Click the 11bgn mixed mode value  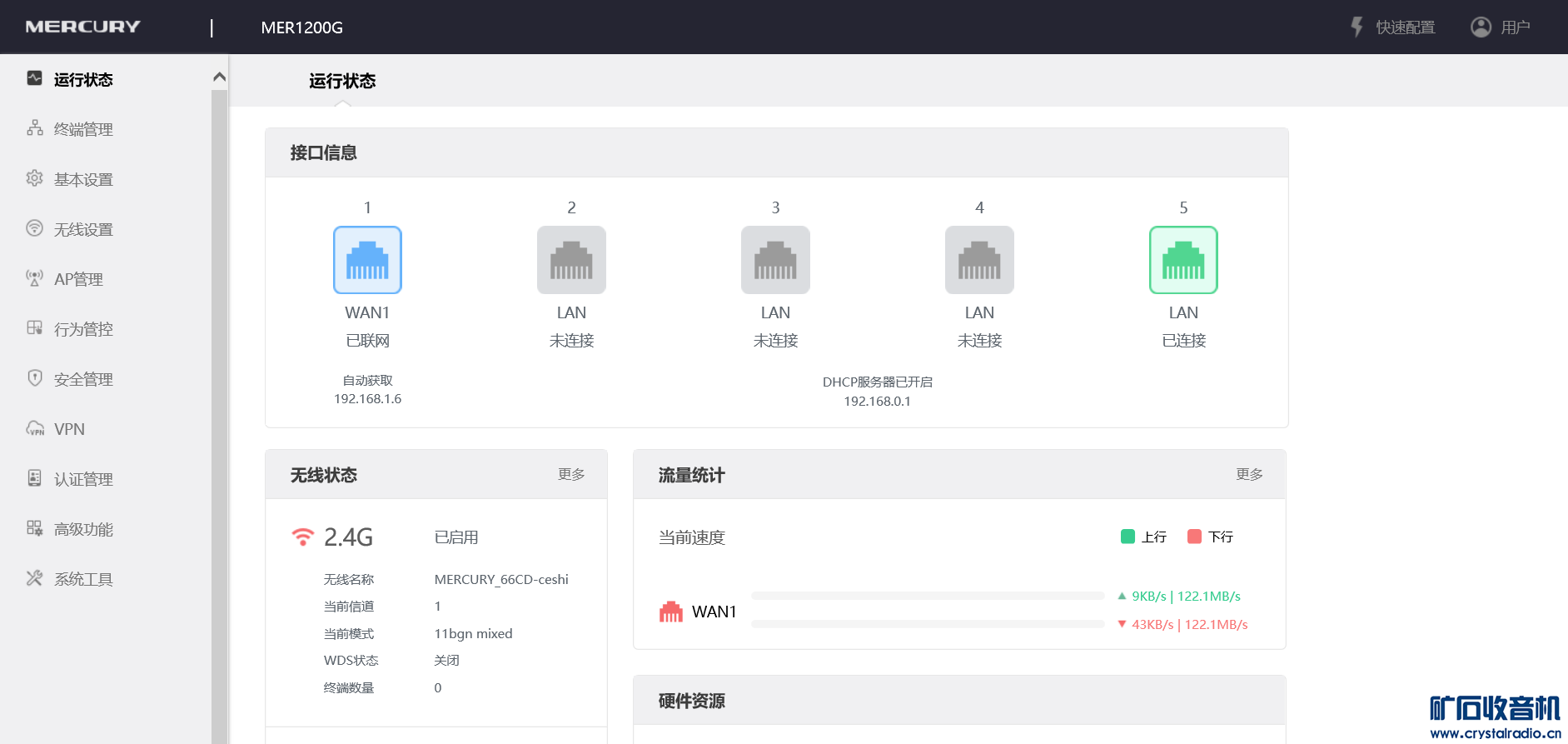click(473, 633)
